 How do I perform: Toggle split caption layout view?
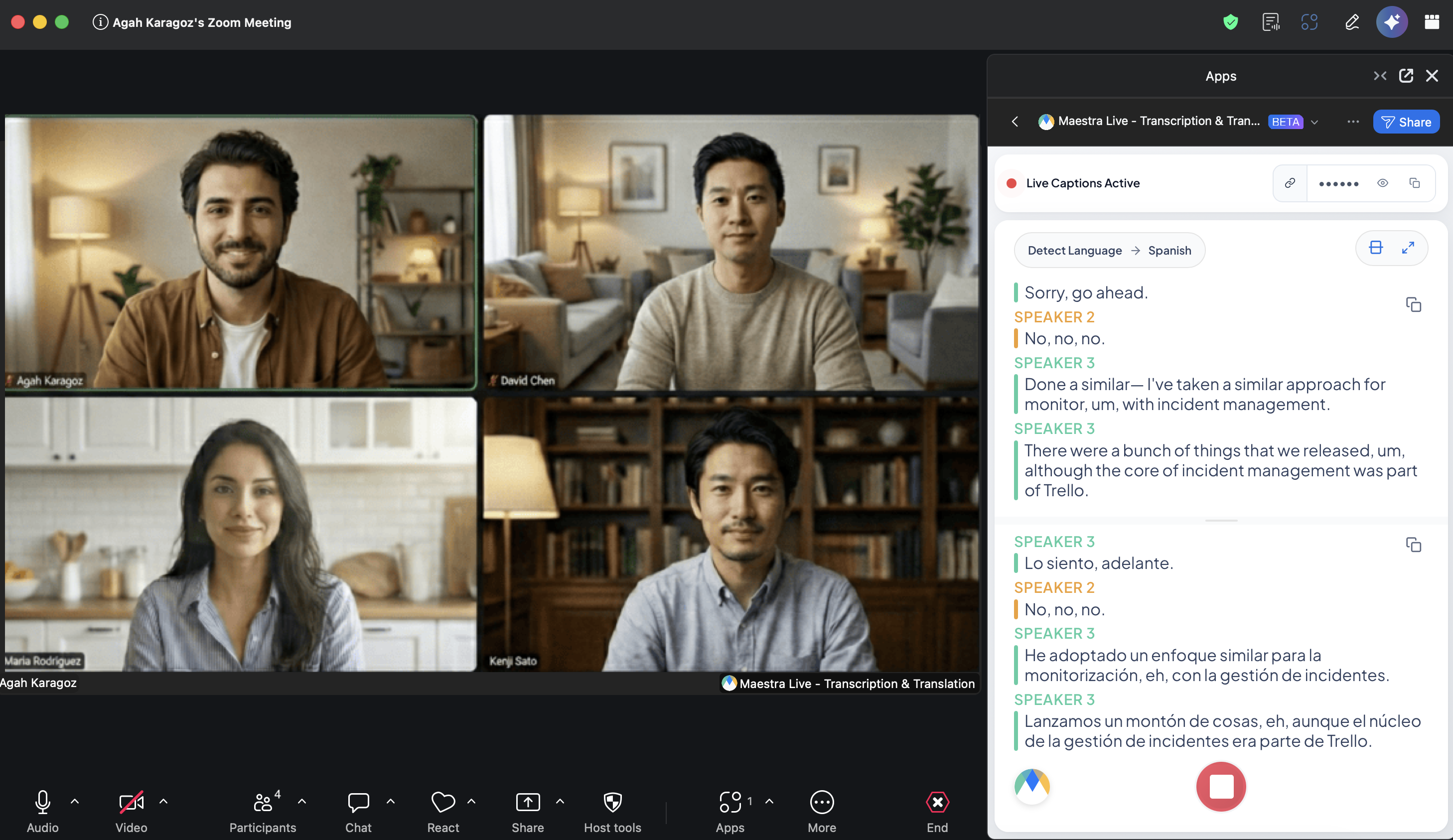pyautogui.click(x=1375, y=248)
